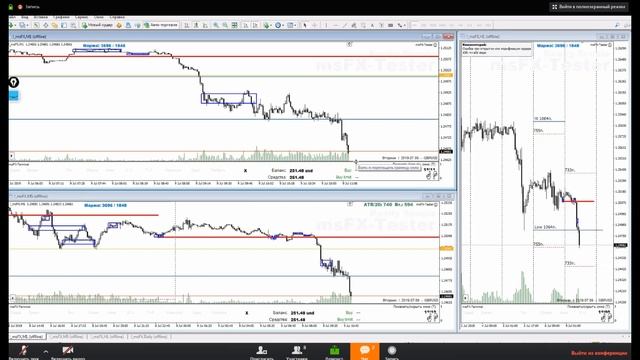Toggle the Auto-trading button

(x=162, y=25)
